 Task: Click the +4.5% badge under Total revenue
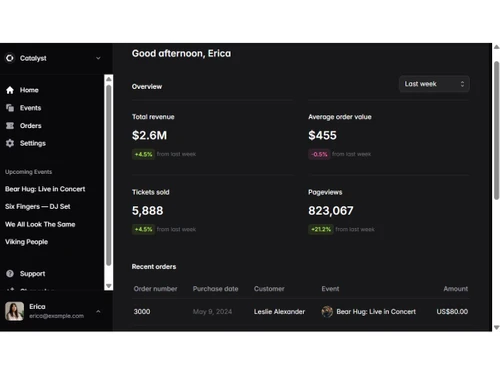point(143,154)
